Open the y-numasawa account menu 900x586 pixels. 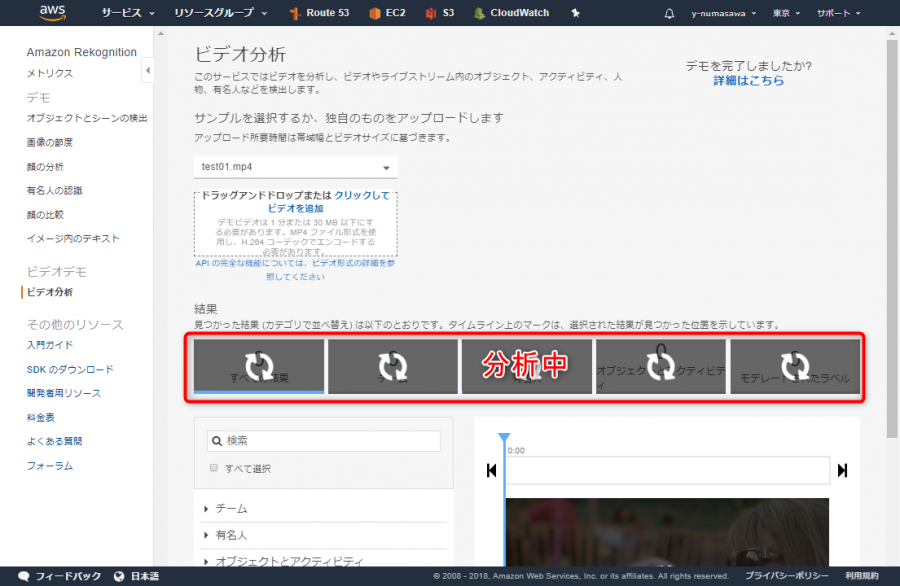[x=723, y=13]
